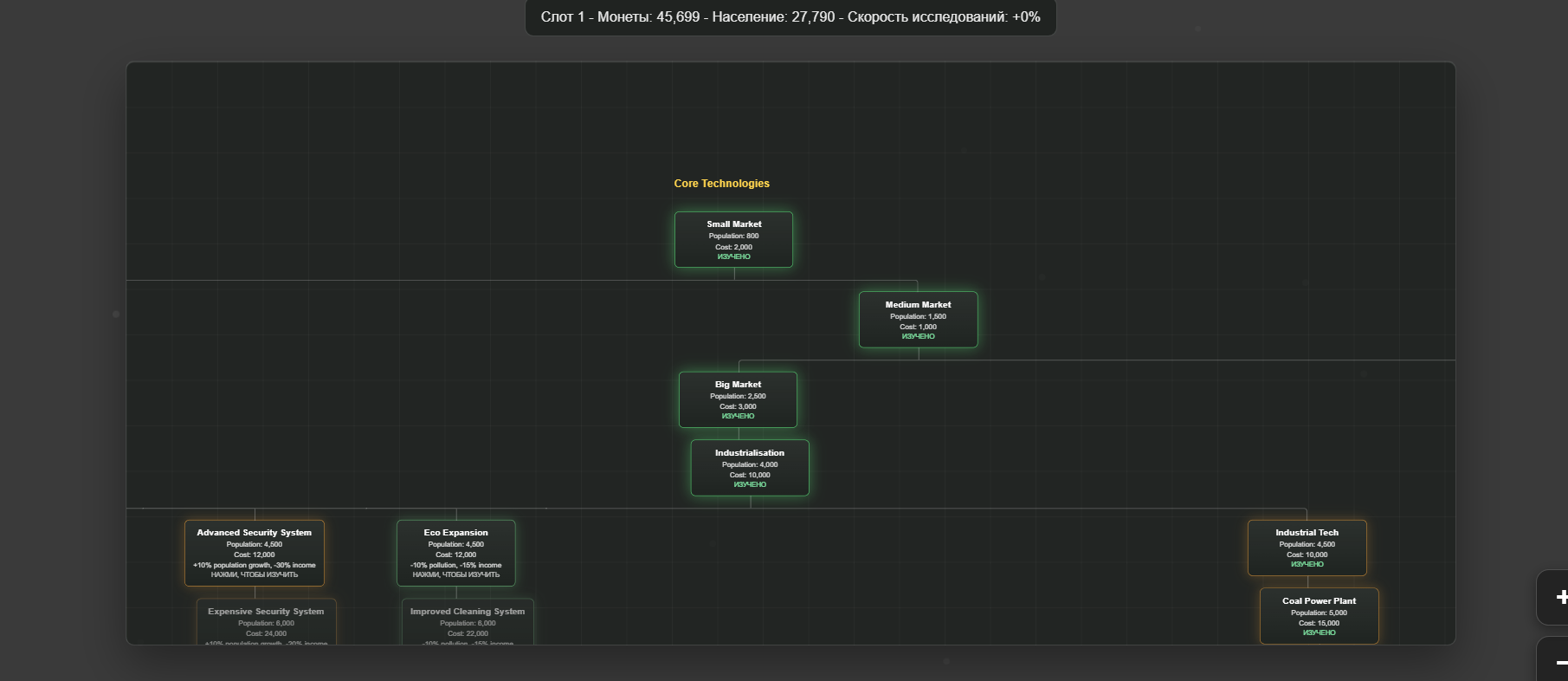
Task: Select the Small Market technology node
Action: [733, 240]
